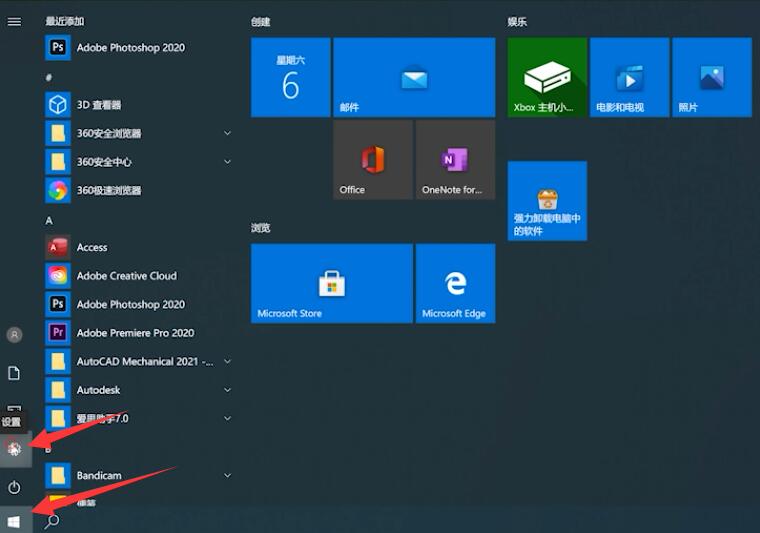The height and width of the screenshot is (533, 760).
Task: Open the OneNote tile
Action: tap(456, 160)
